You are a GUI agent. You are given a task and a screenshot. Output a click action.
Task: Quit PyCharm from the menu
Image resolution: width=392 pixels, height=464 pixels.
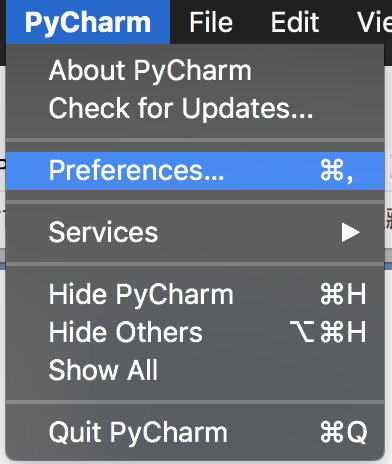click(x=195, y=432)
